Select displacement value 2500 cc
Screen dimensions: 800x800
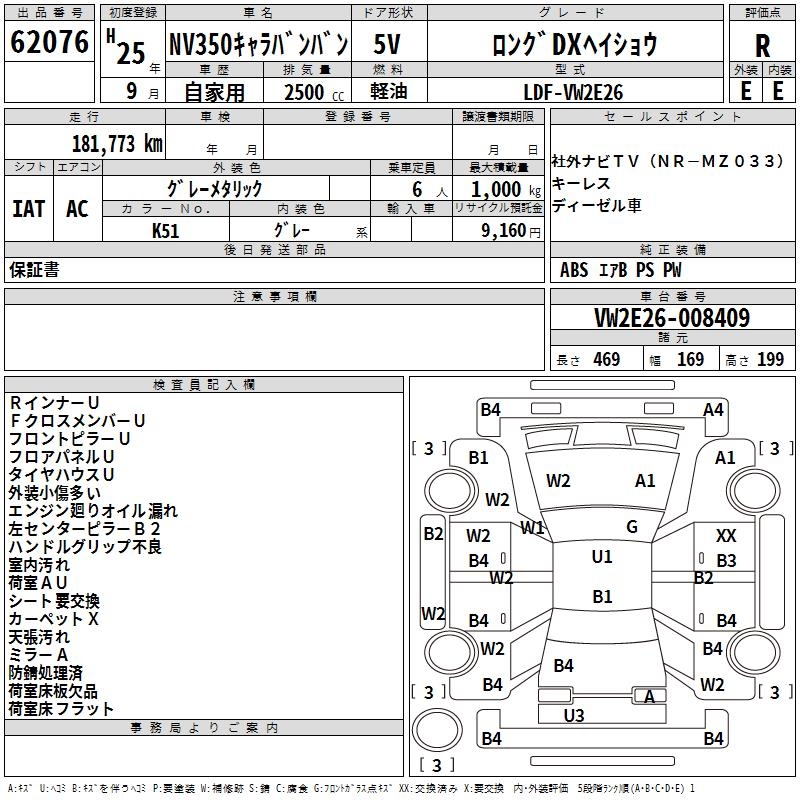[x=314, y=92]
